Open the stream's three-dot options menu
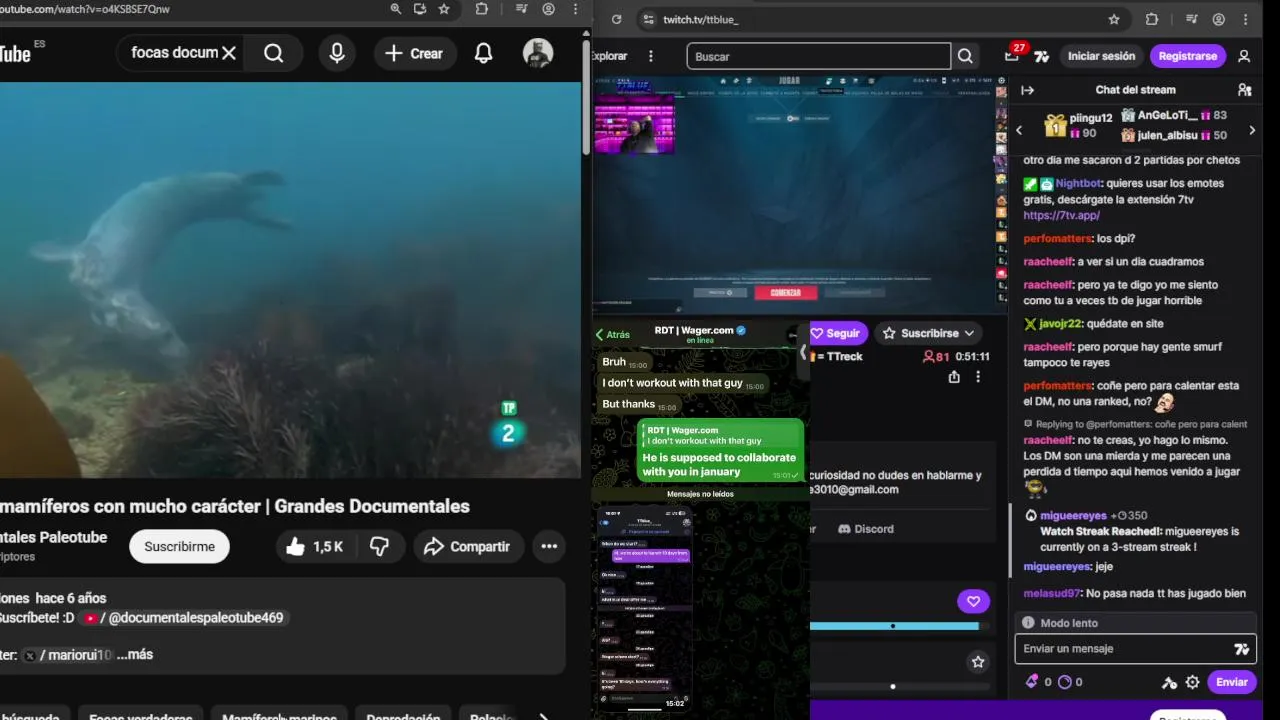 point(978,377)
